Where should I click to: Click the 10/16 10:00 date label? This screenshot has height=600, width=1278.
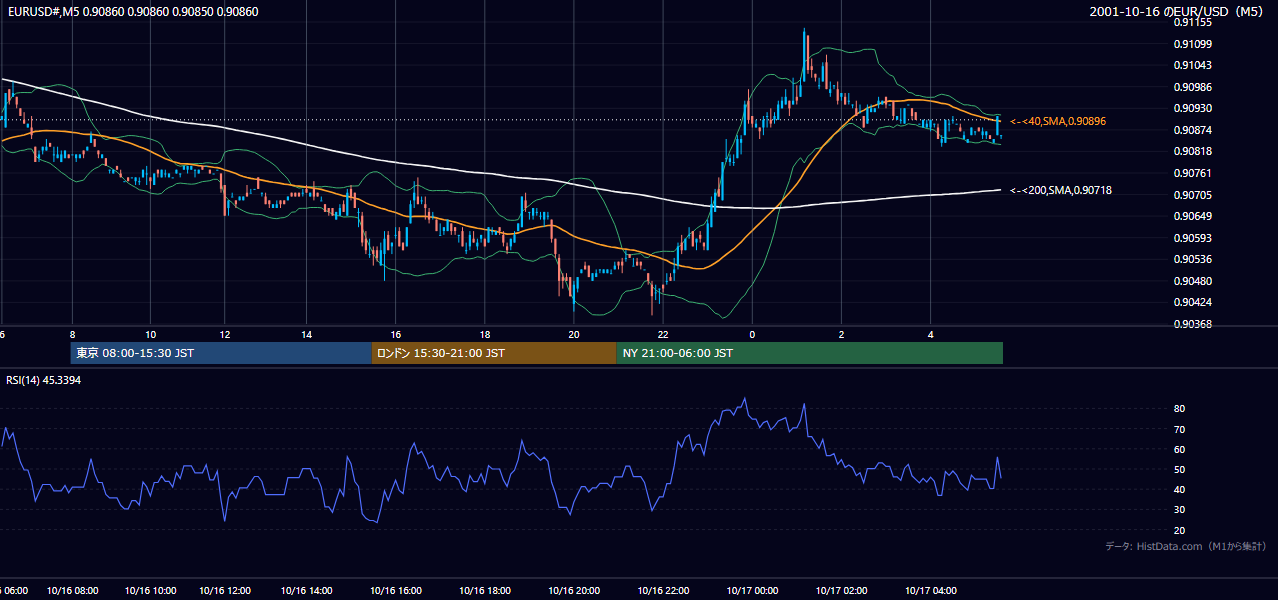pos(150,590)
